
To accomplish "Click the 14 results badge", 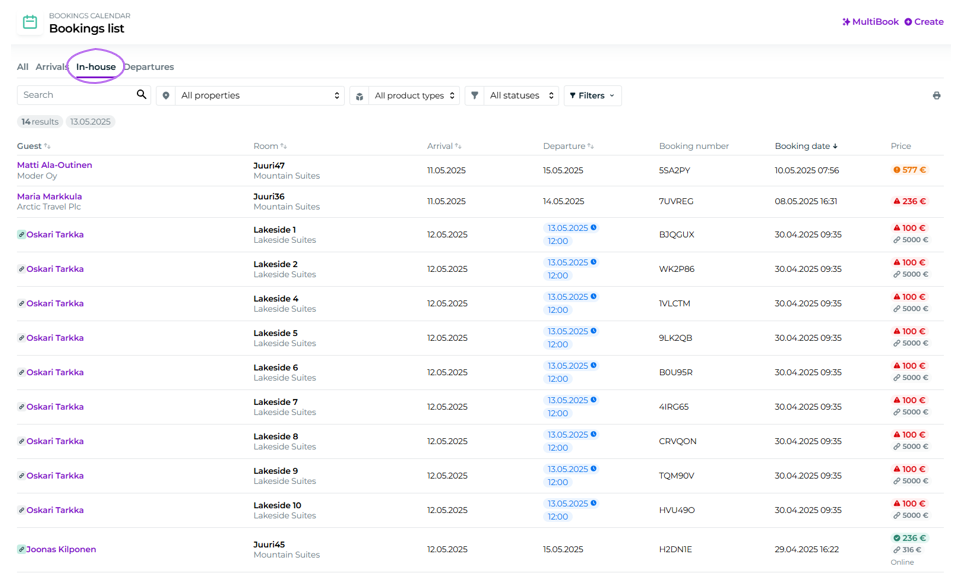I will 40,122.
